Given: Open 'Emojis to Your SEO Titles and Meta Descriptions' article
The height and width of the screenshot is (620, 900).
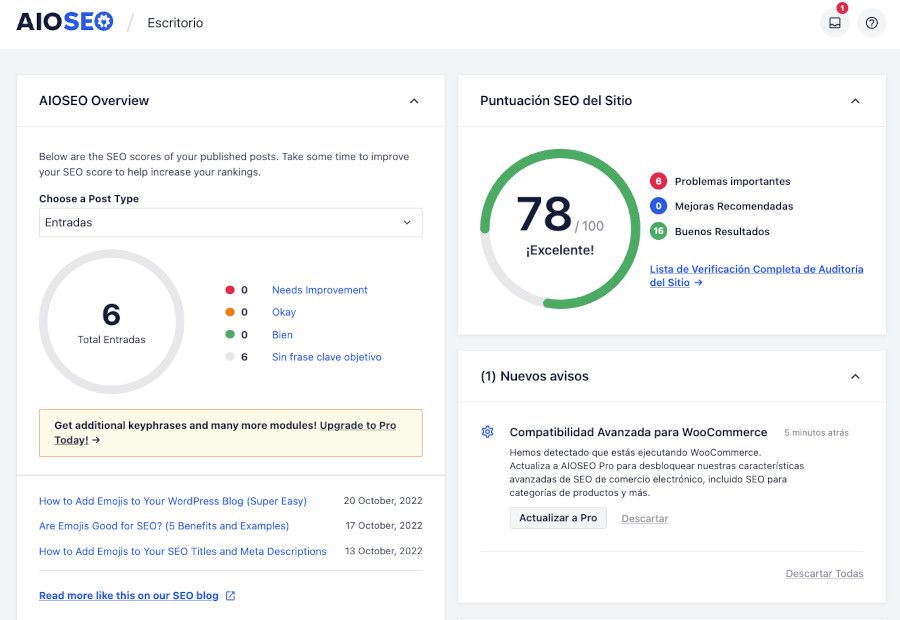Looking at the screenshot, I should click(x=183, y=551).
